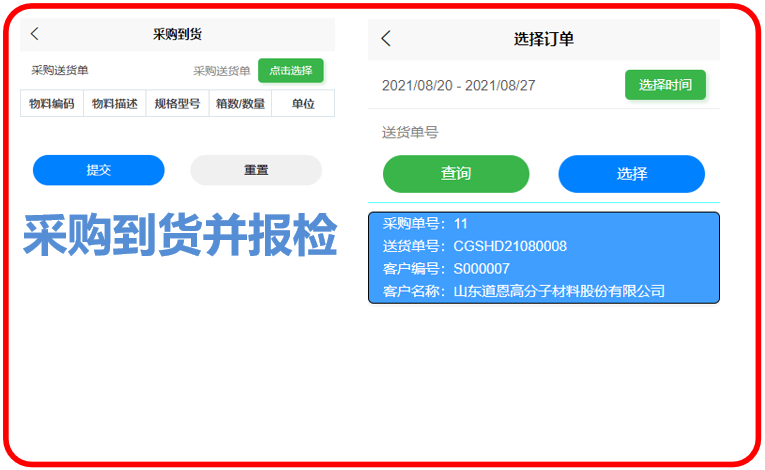Focus the 采购送货单 placeholder input field
Viewport: 765px width, 470px height.
click(x=221, y=71)
